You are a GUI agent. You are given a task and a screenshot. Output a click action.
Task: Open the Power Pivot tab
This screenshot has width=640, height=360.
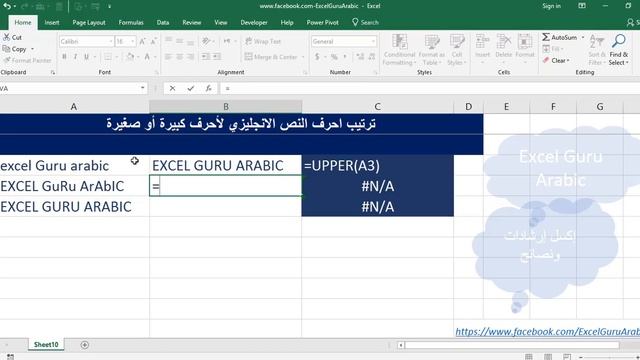pos(322,22)
